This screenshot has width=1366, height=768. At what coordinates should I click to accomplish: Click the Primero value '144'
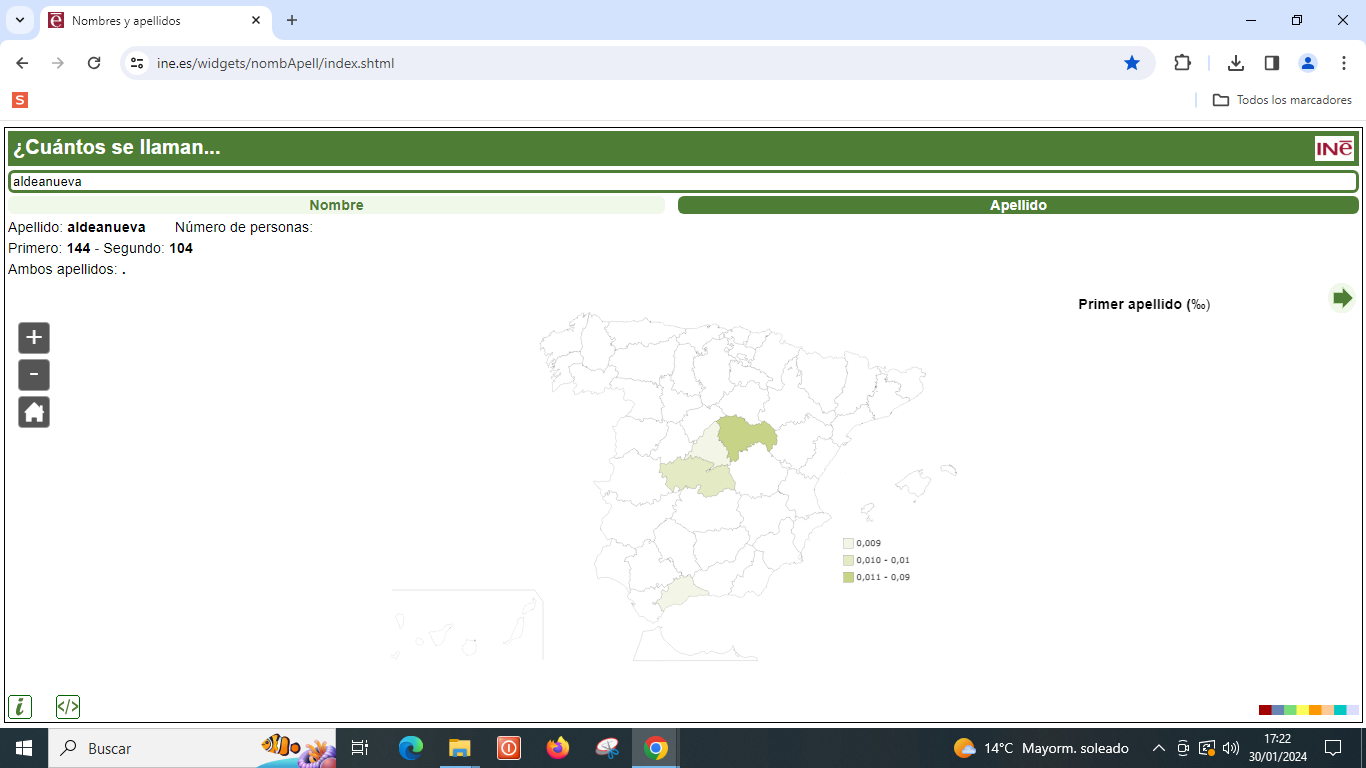click(x=79, y=248)
